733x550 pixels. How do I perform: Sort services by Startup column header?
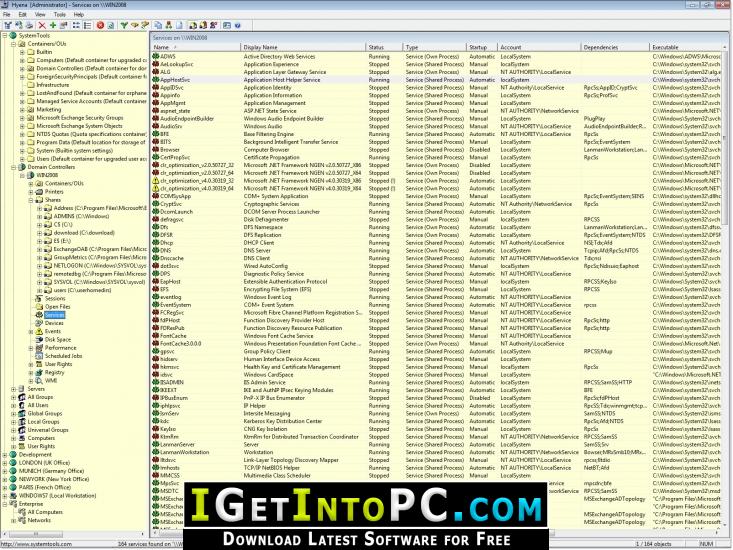481,47
